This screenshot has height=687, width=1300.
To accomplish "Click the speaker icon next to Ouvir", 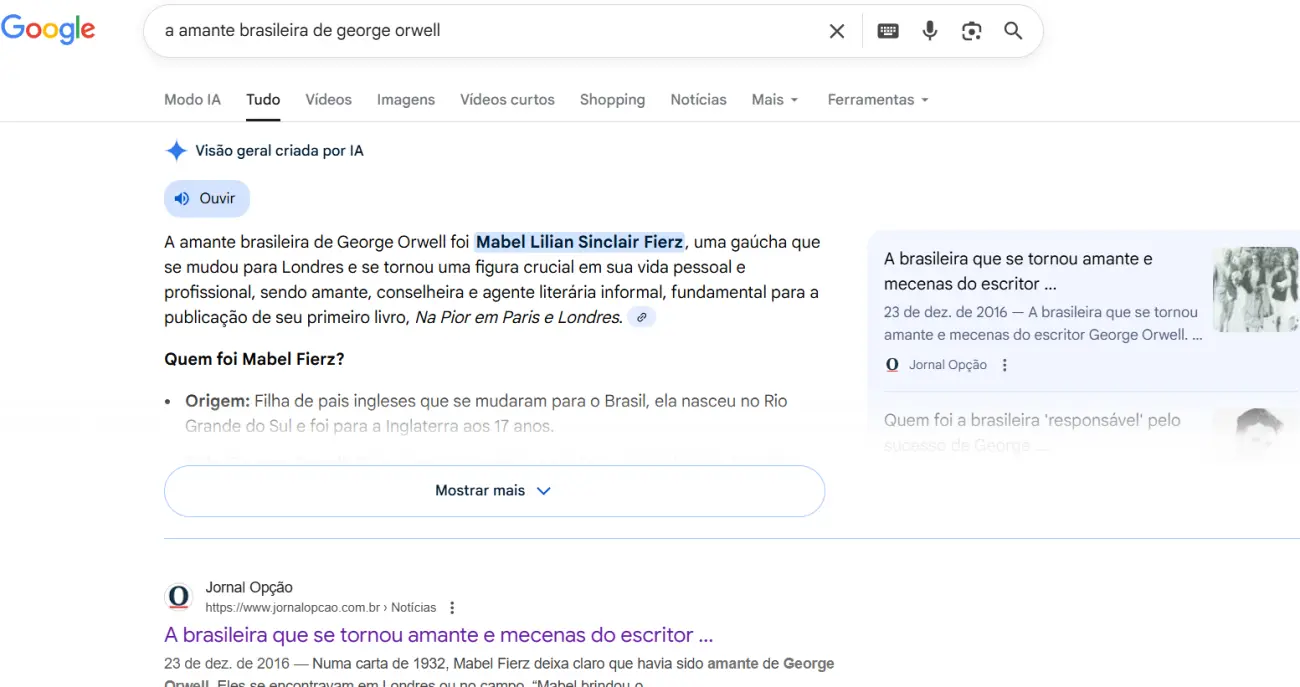I will [x=183, y=197].
